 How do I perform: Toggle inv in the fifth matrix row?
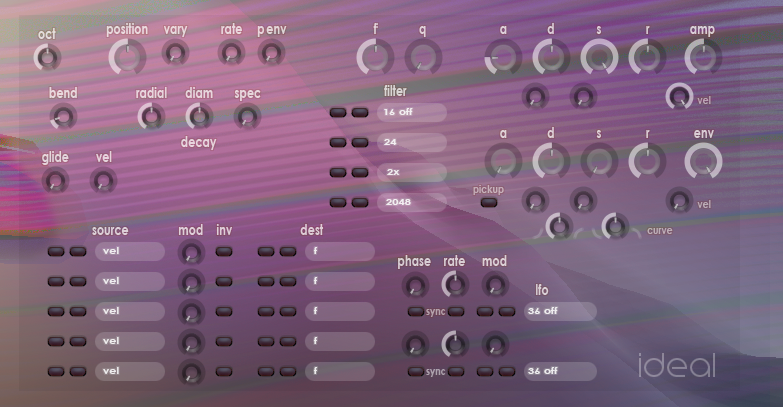[x=224, y=372]
